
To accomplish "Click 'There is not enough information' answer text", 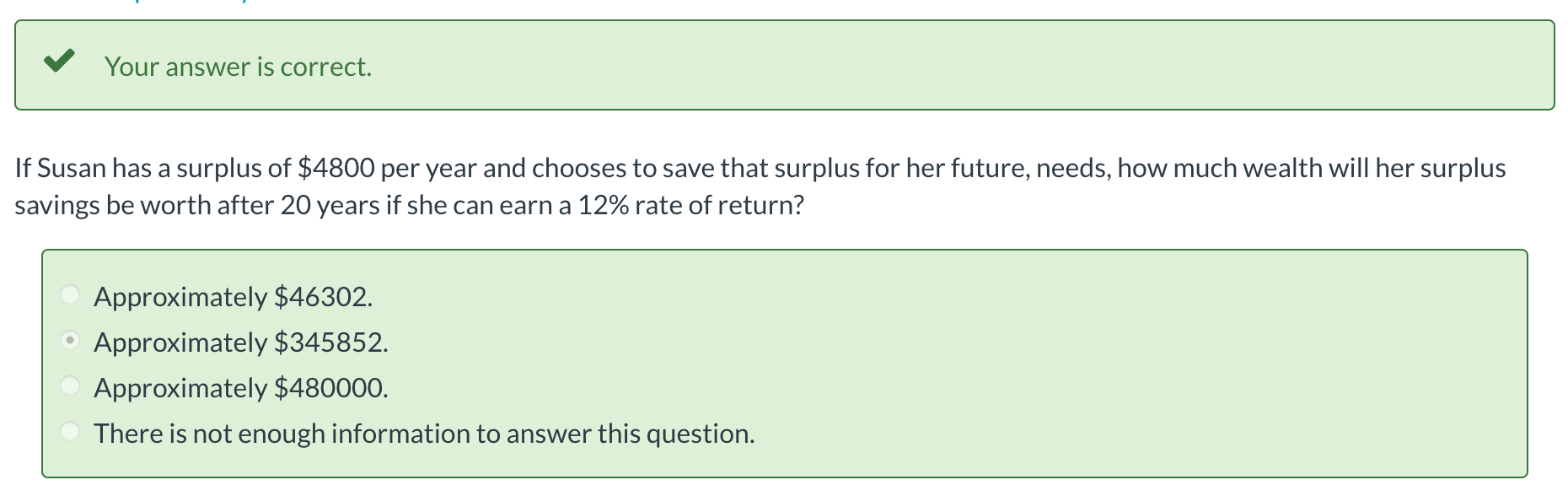I will pos(424,433).
